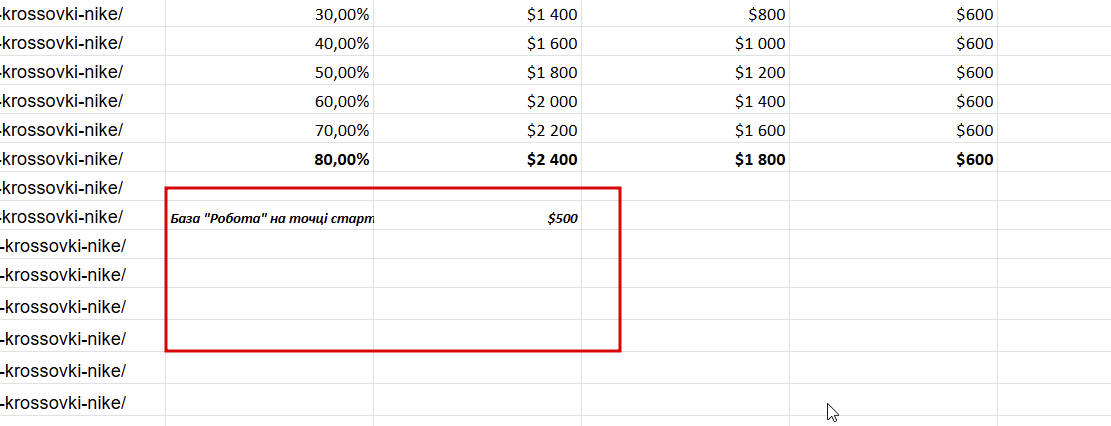Select the $800 cell
The height and width of the screenshot is (426, 1111).
tap(685, 14)
